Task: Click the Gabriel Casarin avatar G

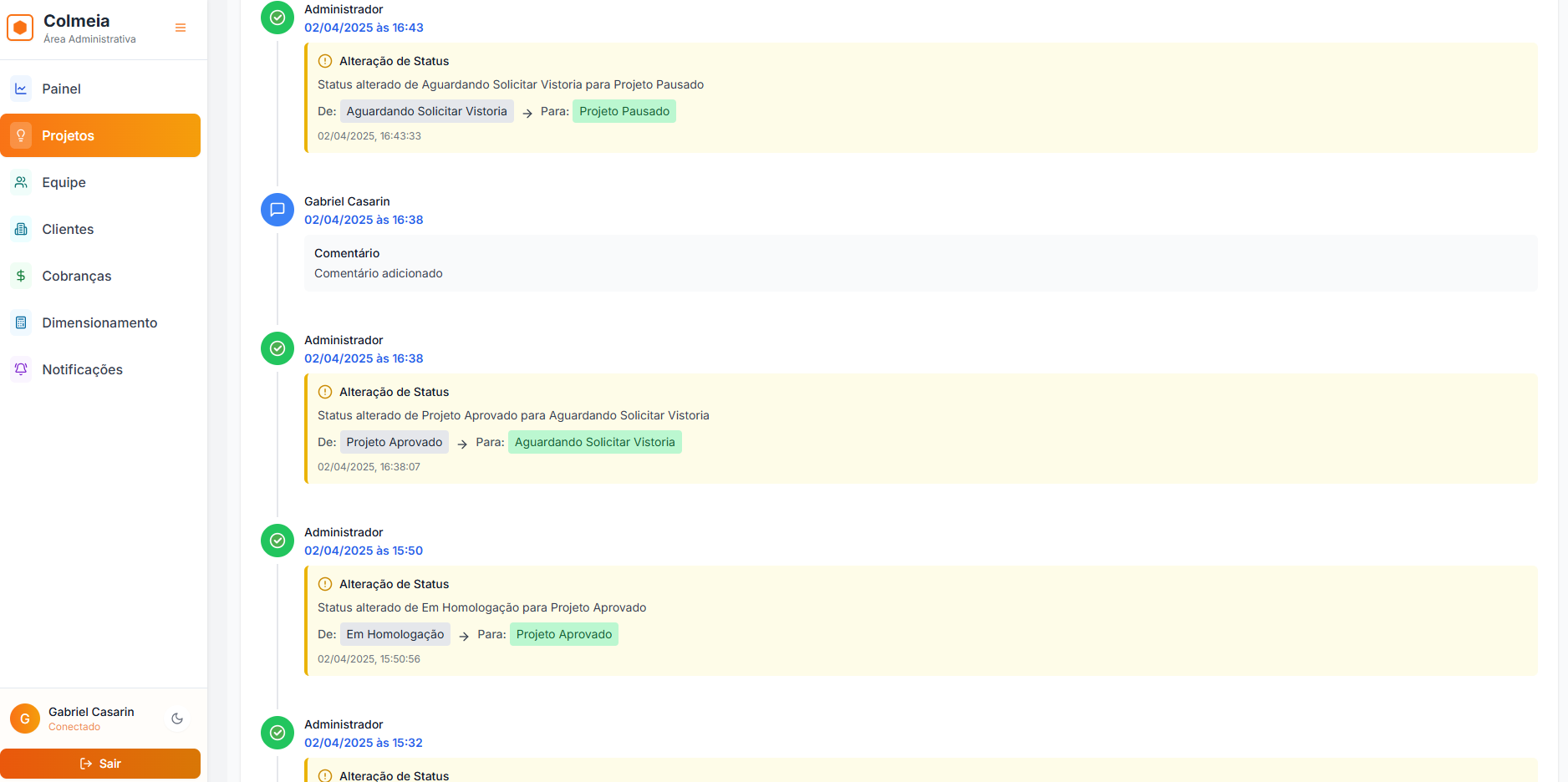Action: coord(25,719)
